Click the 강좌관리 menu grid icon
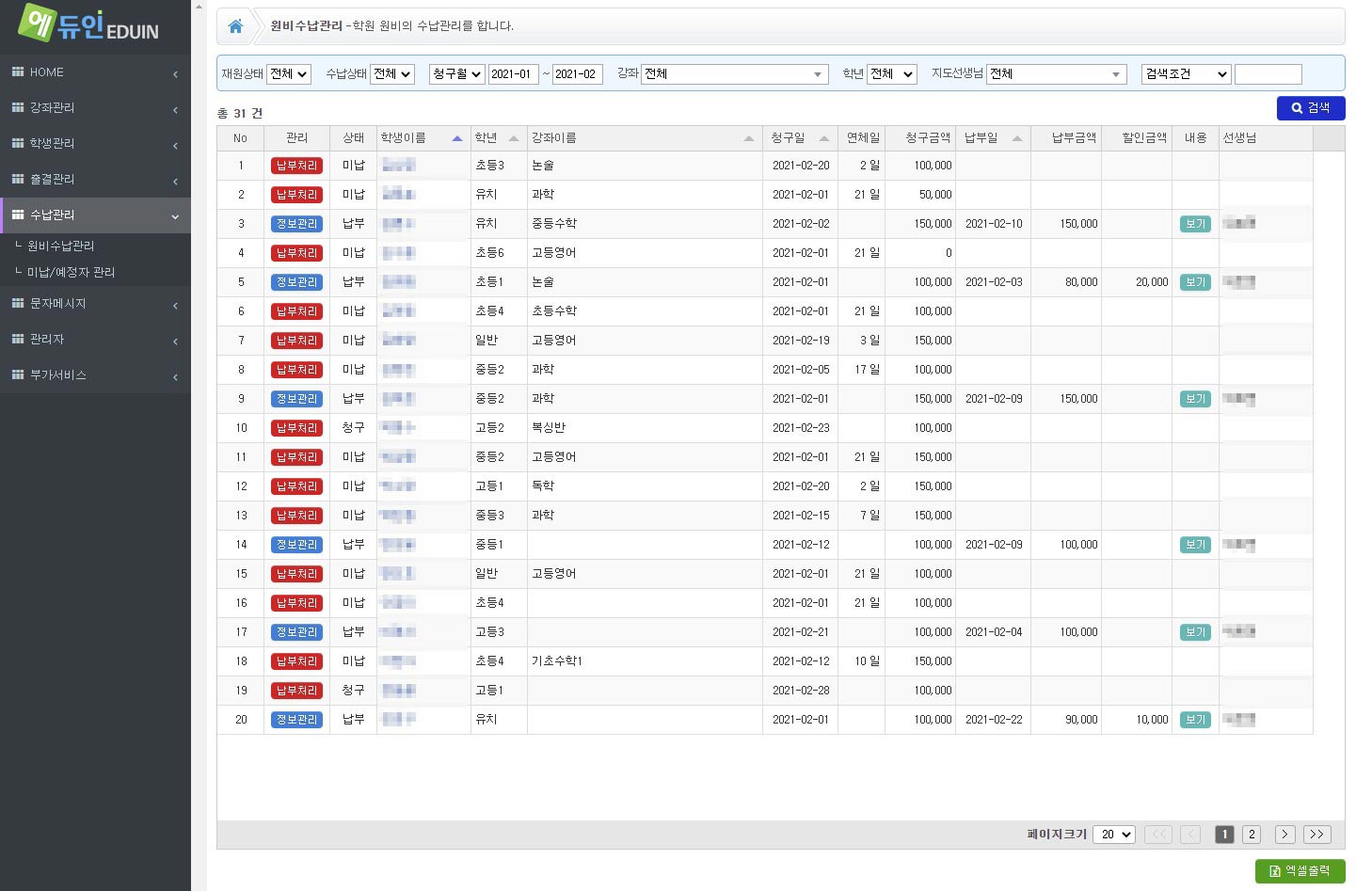Image resolution: width=1372 pixels, height=891 pixels. (x=18, y=107)
